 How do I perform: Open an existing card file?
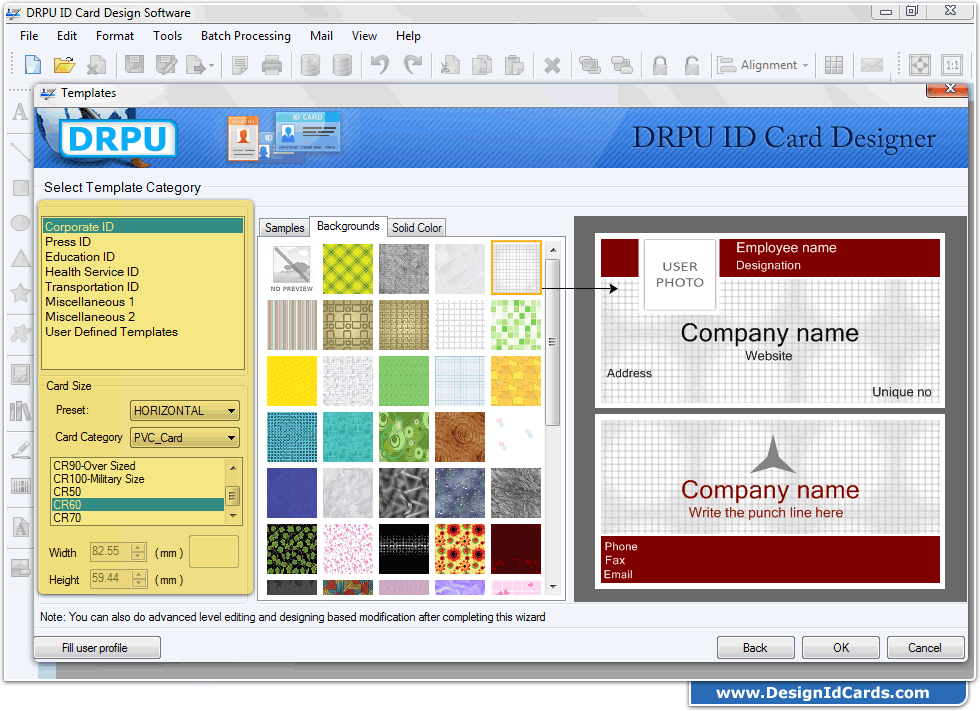pyautogui.click(x=65, y=64)
